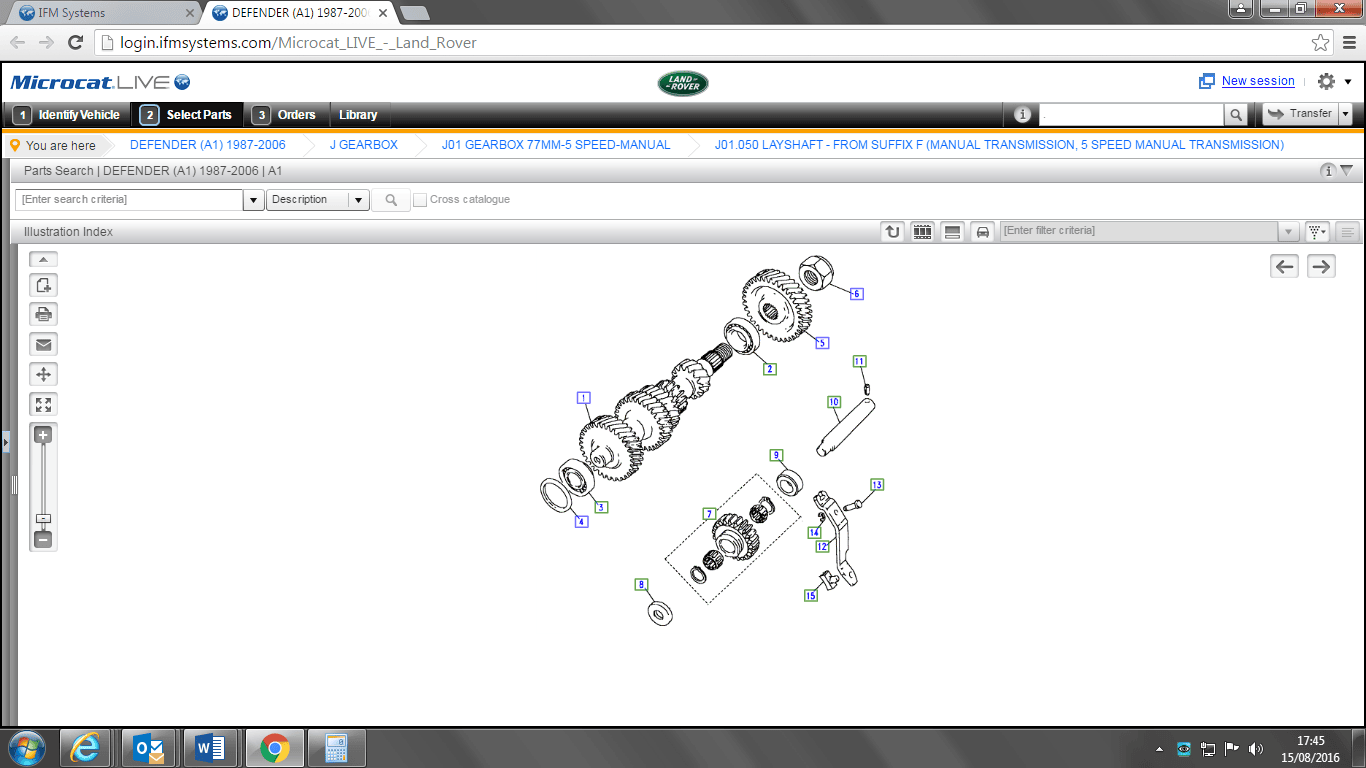1366x768 pixels.
Task: Go to the next illustration arrow
Action: (x=1322, y=266)
